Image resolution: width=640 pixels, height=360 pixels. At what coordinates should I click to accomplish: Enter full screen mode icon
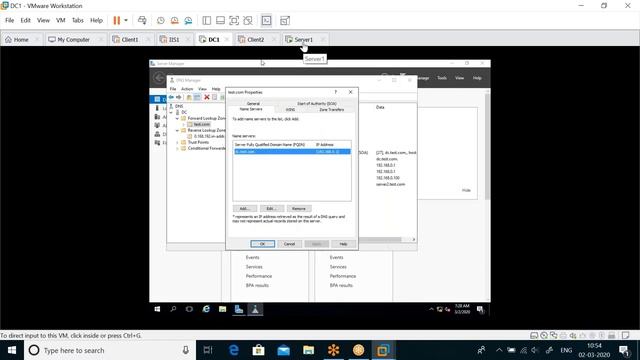234,20
